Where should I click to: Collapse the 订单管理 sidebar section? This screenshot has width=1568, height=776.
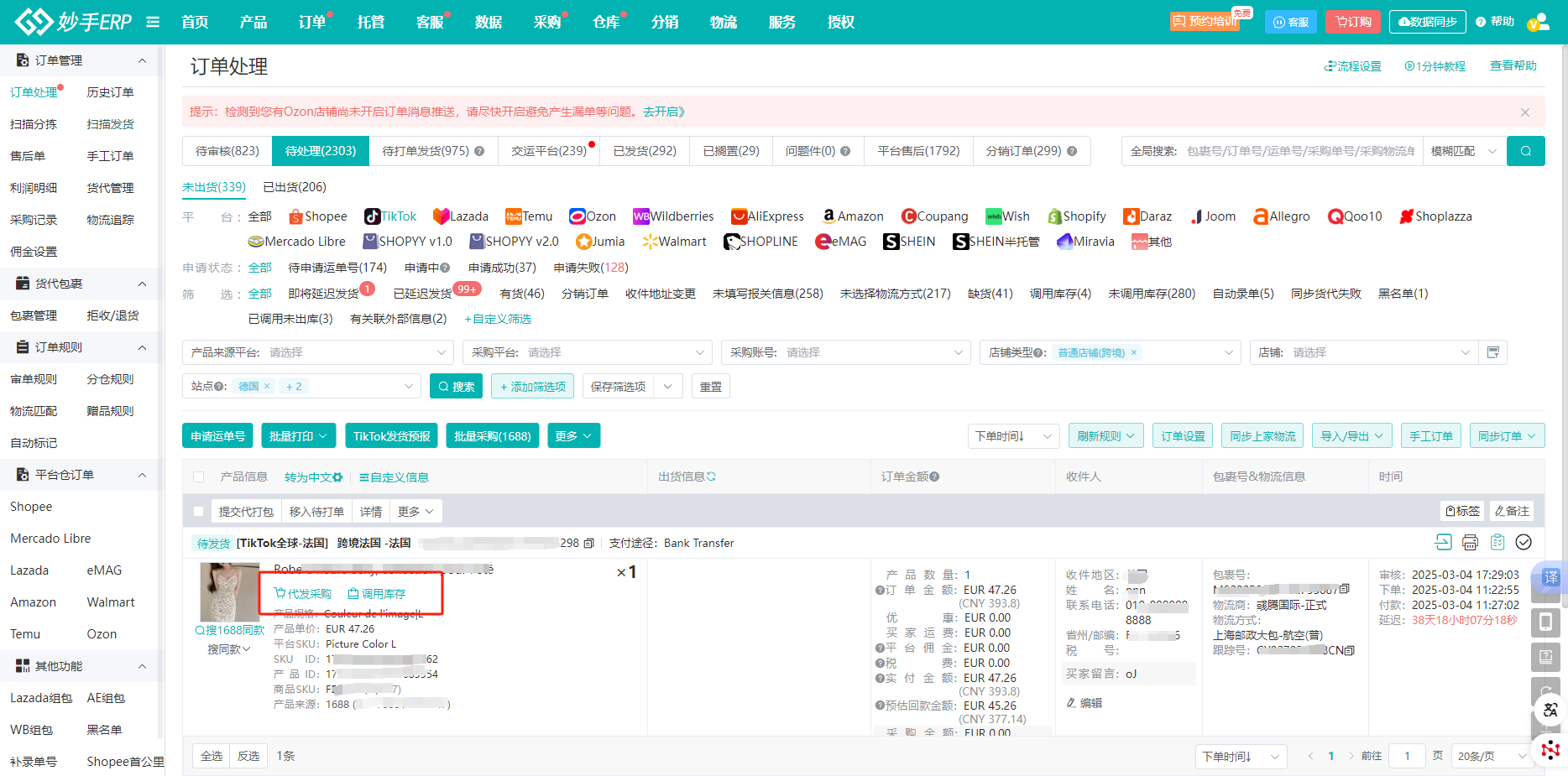[x=142, y=60]
